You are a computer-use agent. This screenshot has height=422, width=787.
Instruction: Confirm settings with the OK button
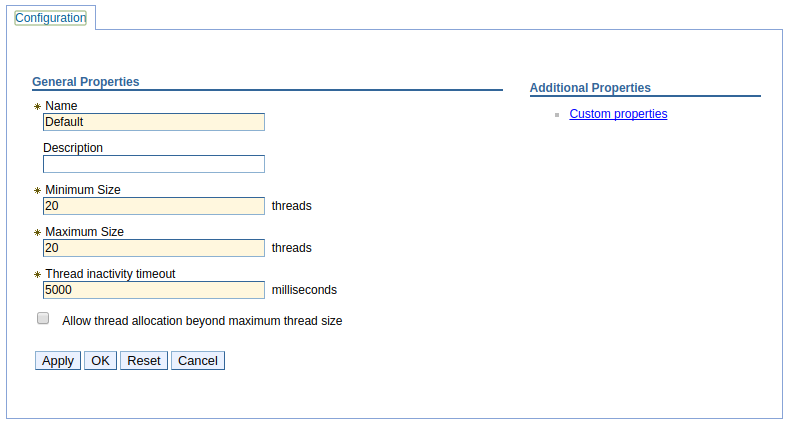100,361
